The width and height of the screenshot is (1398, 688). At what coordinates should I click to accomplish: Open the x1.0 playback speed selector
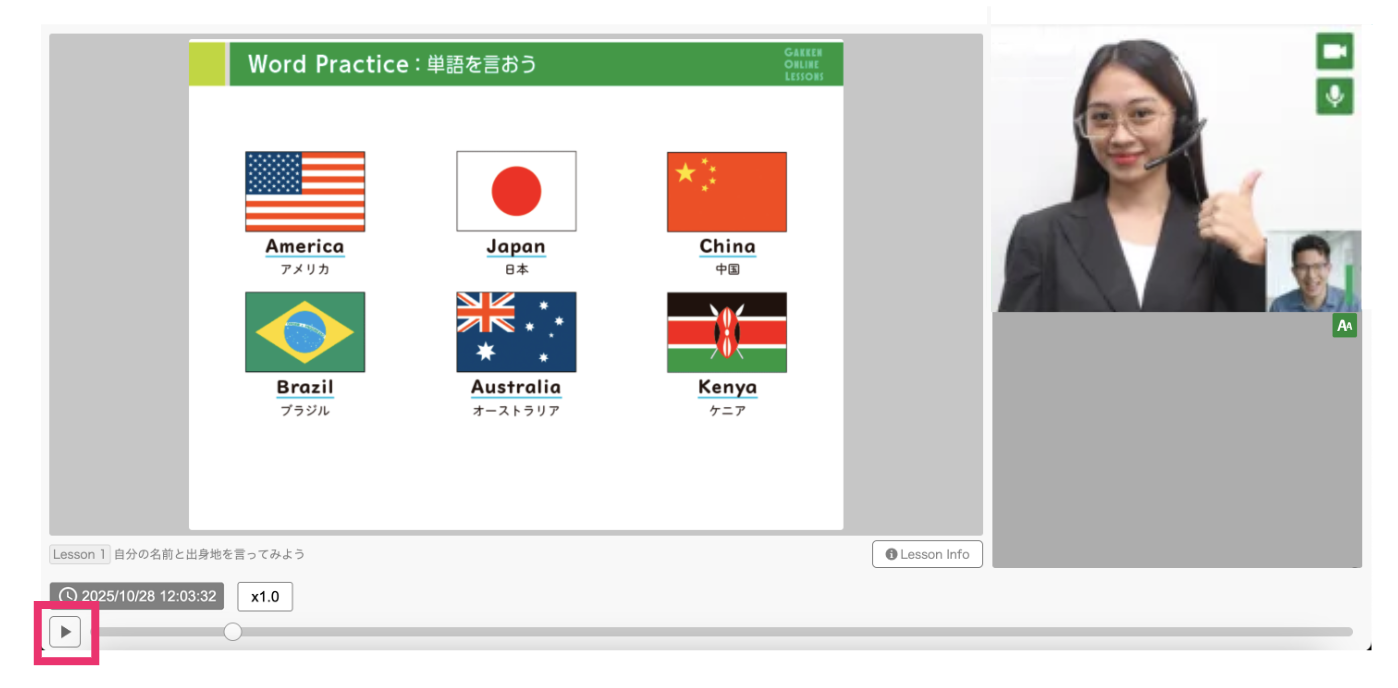pyautogui.click(x=265, y=597)
